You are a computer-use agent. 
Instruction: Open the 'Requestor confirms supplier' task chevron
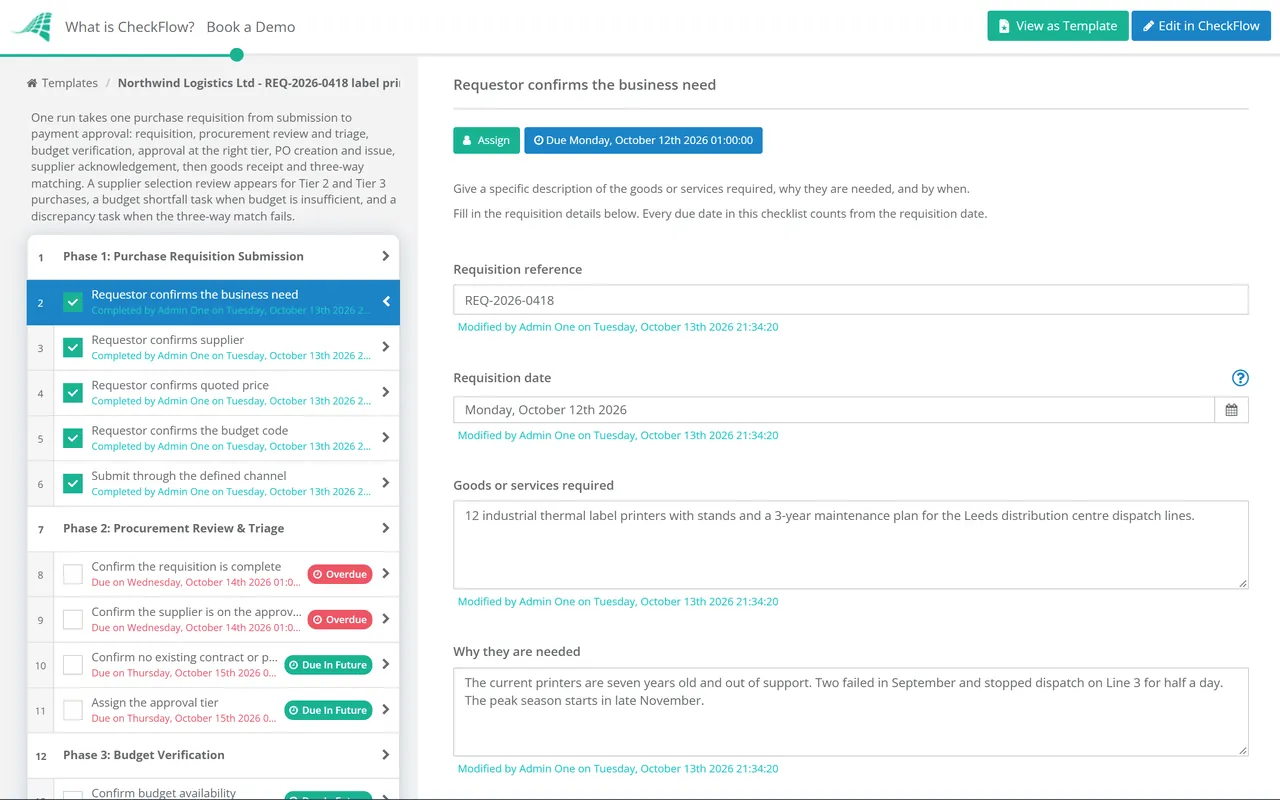tap(386, 347)
